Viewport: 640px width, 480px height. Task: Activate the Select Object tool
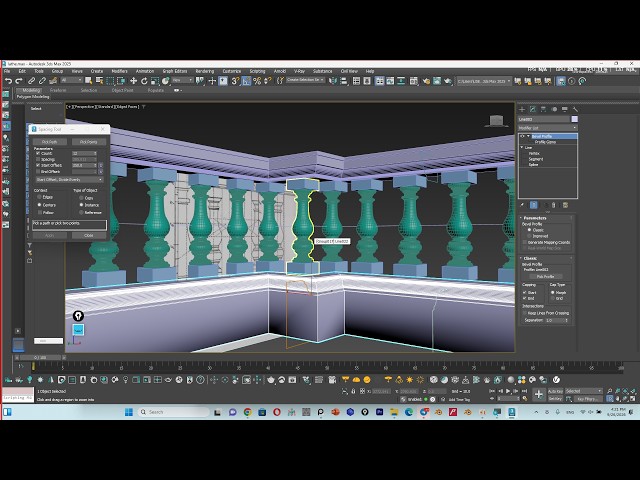pyautogui.click(x=89, y=81)
